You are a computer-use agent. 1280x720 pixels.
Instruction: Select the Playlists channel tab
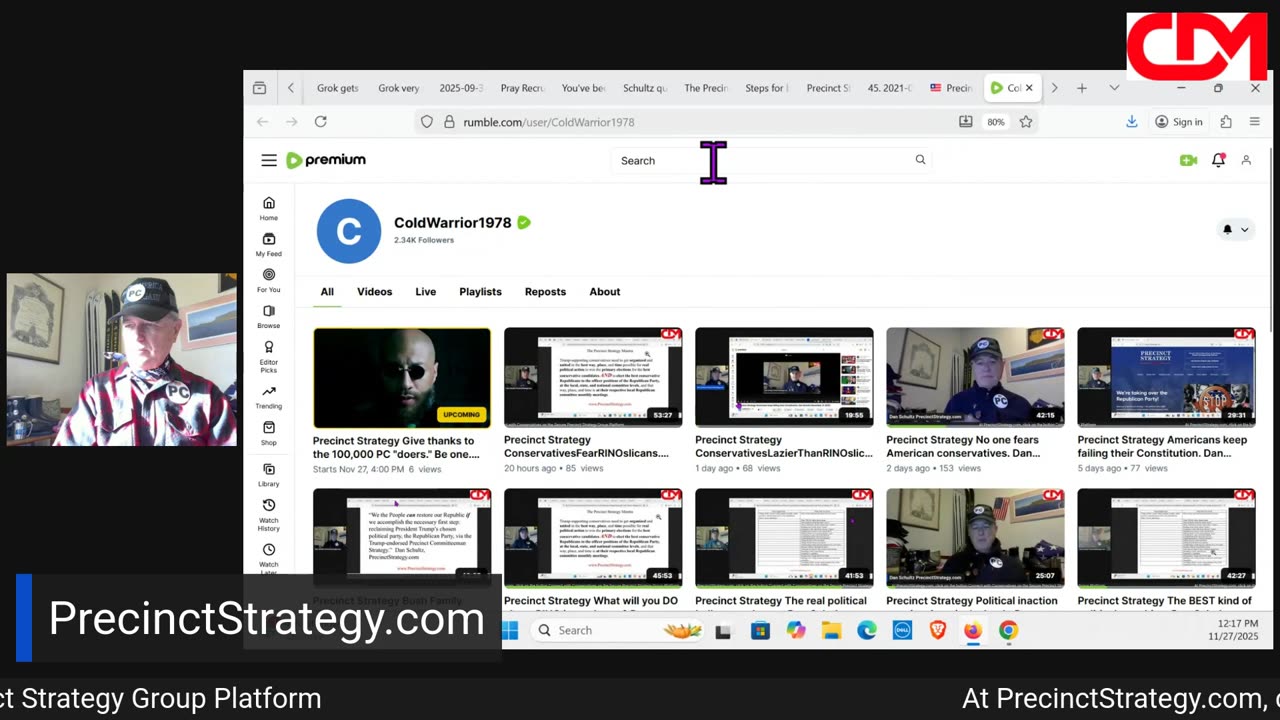480,292
